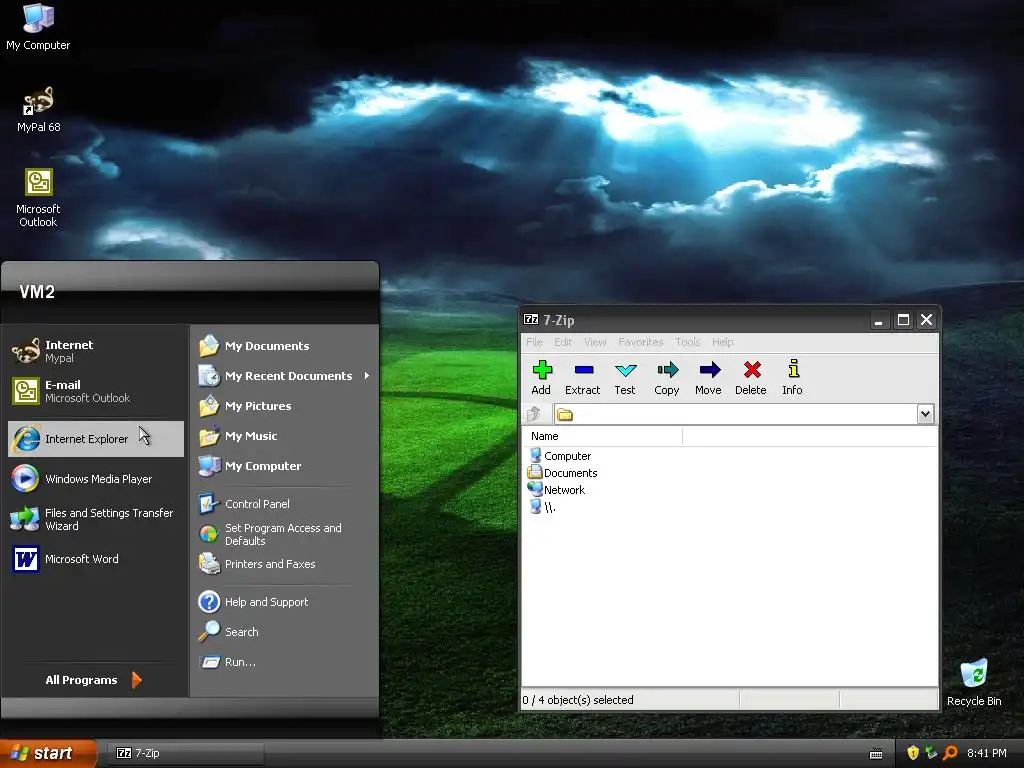
Task: Open the Microsoft Outlook desktop icon
Action: click(x=38, y=198)
